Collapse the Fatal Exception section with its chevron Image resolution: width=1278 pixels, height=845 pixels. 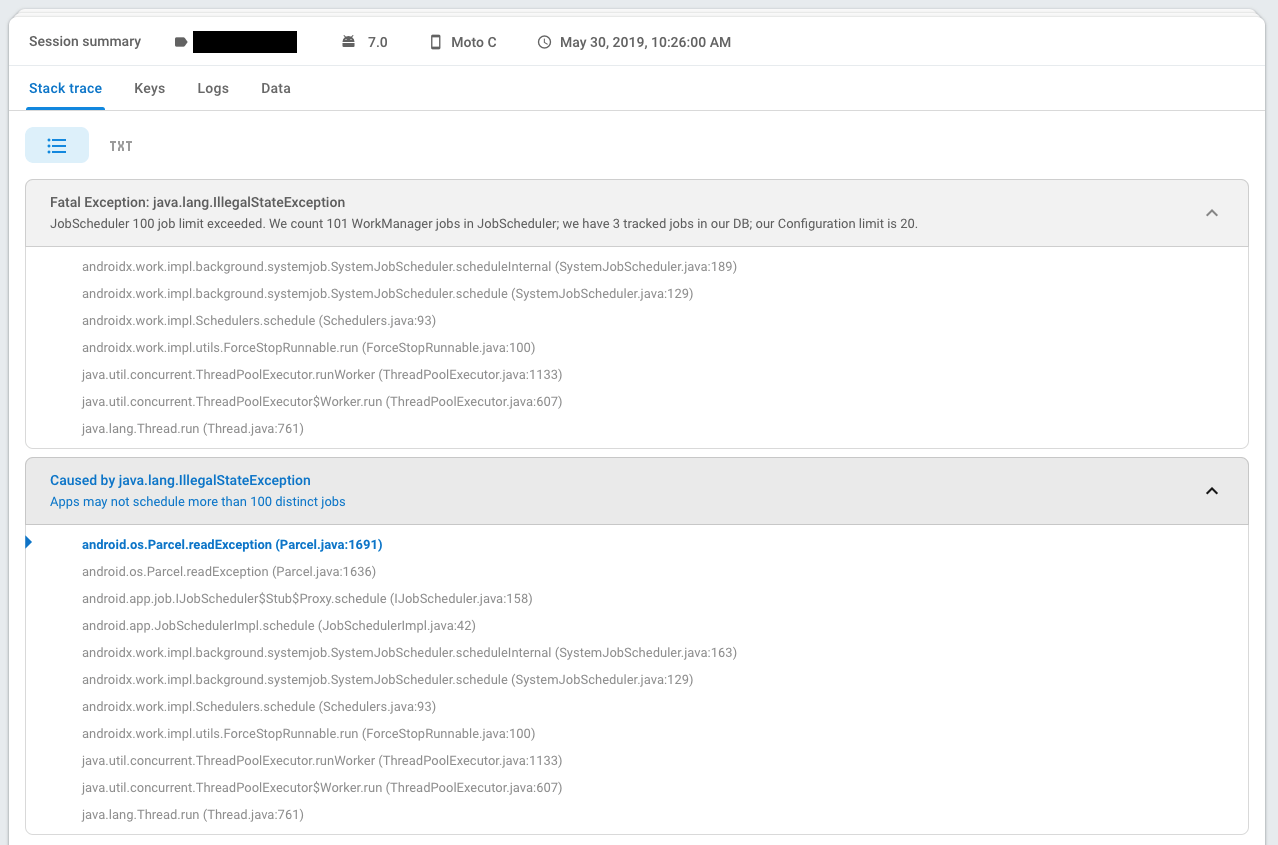tap(1211, 213)
